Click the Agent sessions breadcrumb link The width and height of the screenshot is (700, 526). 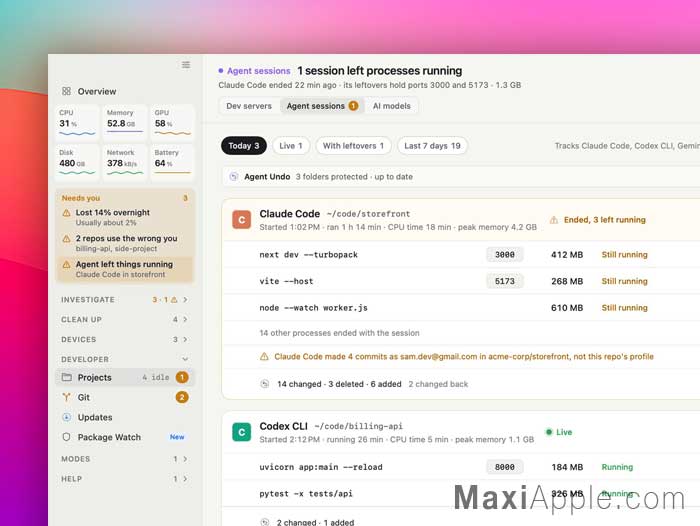click(258, 71)
